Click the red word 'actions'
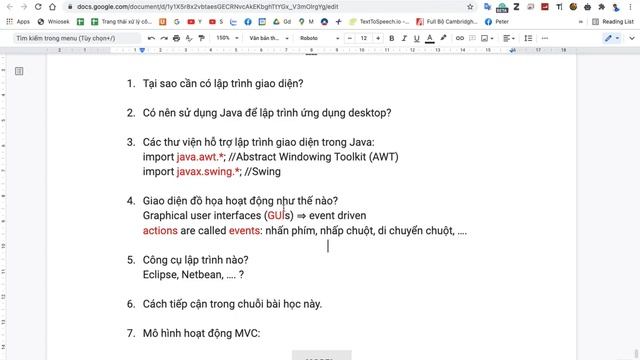Viewport: 640px width, 360px height. coord(160,231)
